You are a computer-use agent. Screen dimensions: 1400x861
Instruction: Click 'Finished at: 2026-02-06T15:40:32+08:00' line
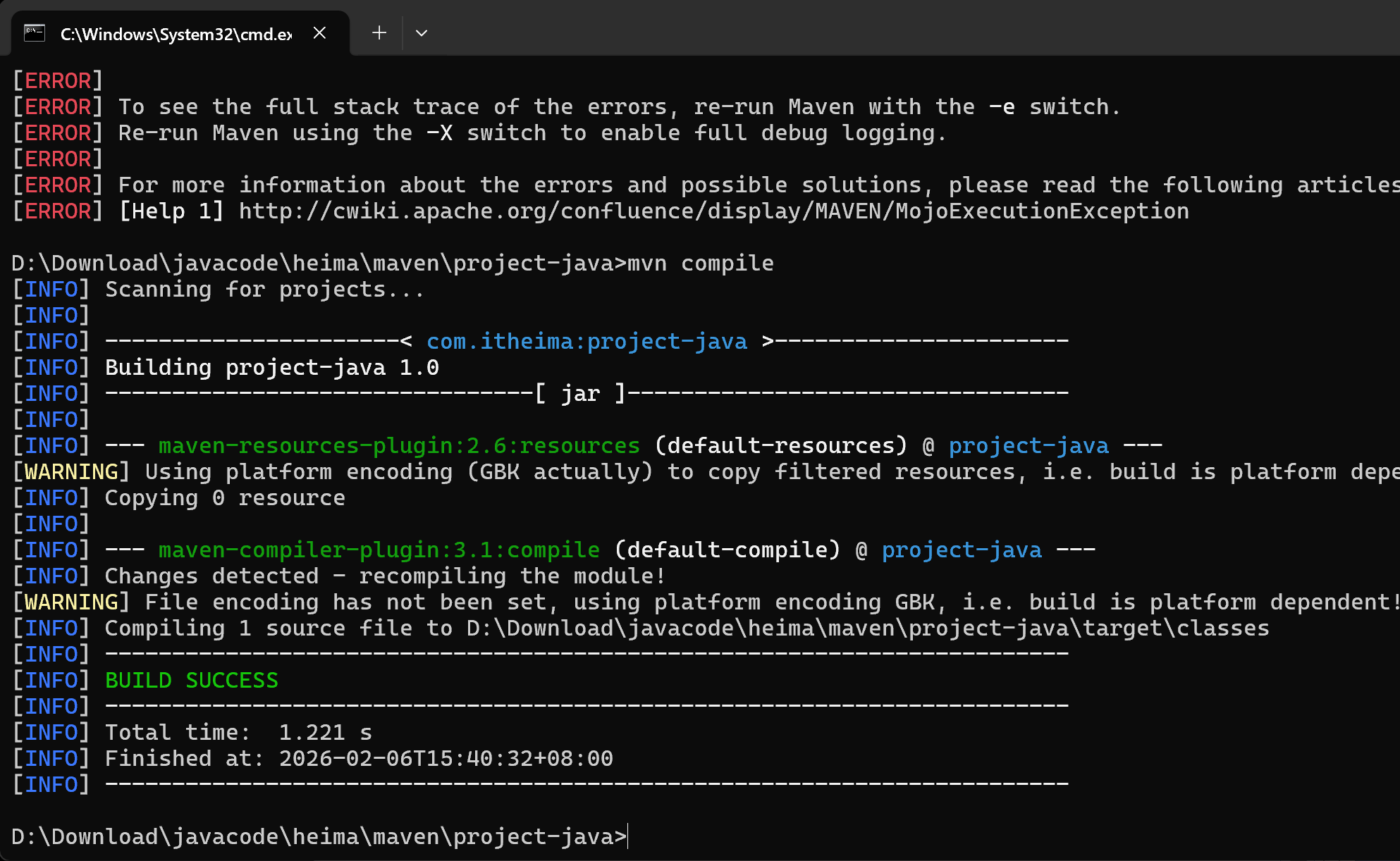point(359,759)
